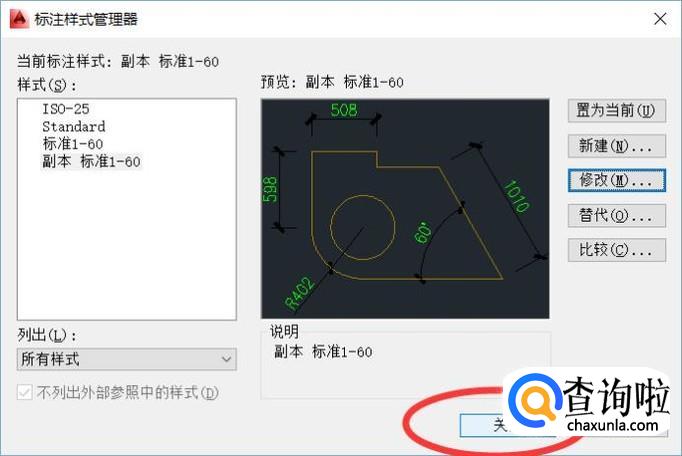The width and height of the screenshot is (682, 456).
Task: Open 比较(C)... compare dialog
Action: (617, 250)
